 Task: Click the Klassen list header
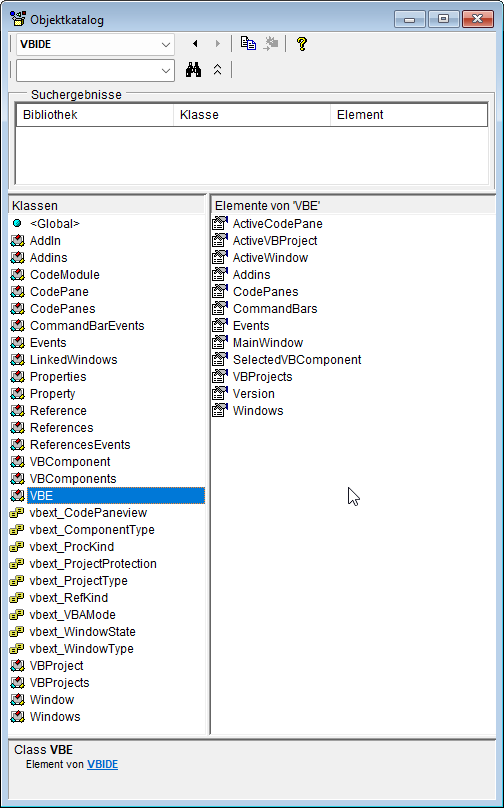coord(107,206)
